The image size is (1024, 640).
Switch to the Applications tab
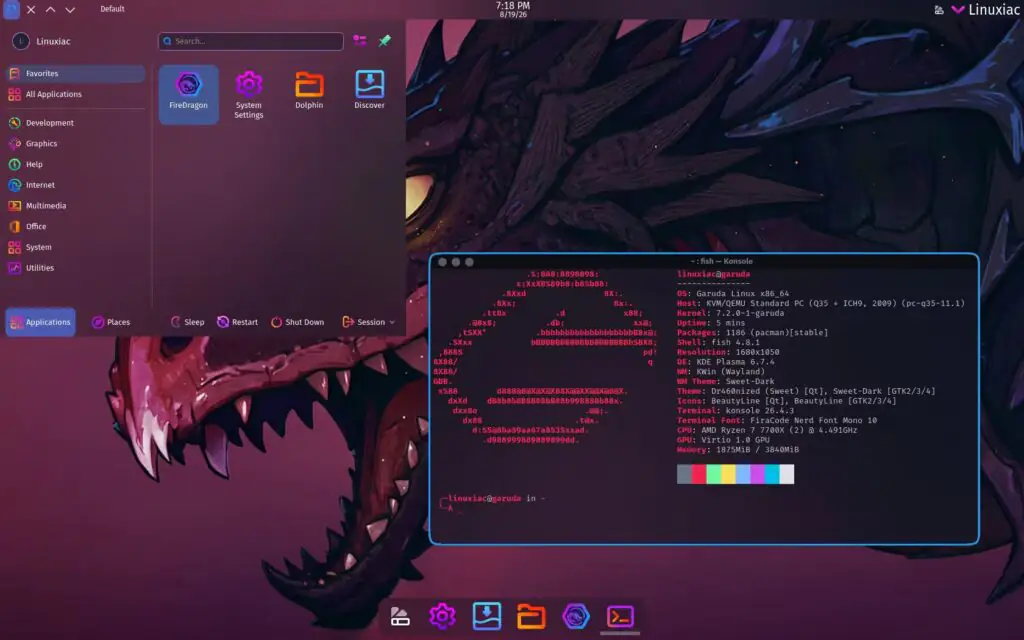tap(40, 322)
